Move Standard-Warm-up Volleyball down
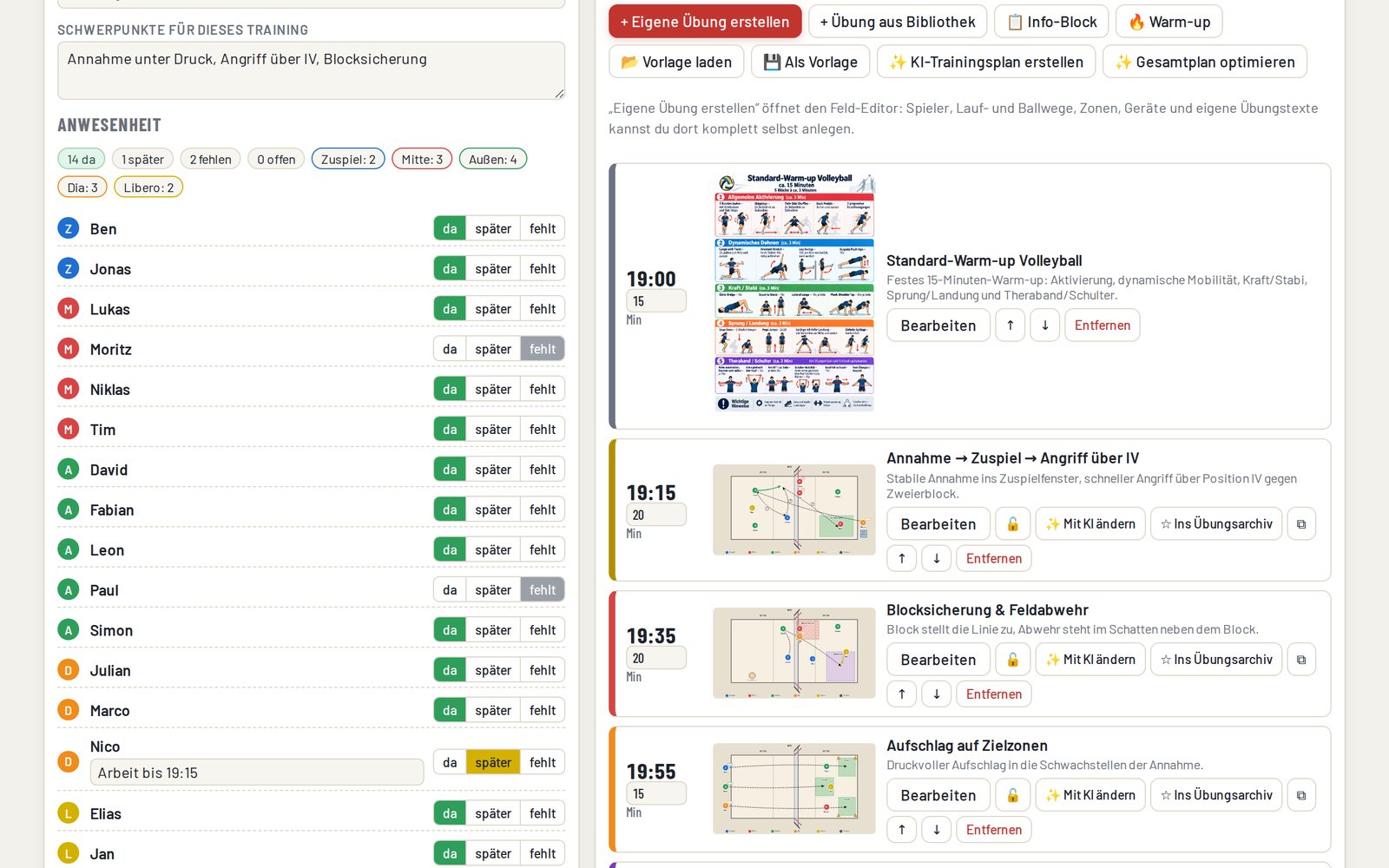The height and width of the screenshot is (868, 1389). (1045, 325)
